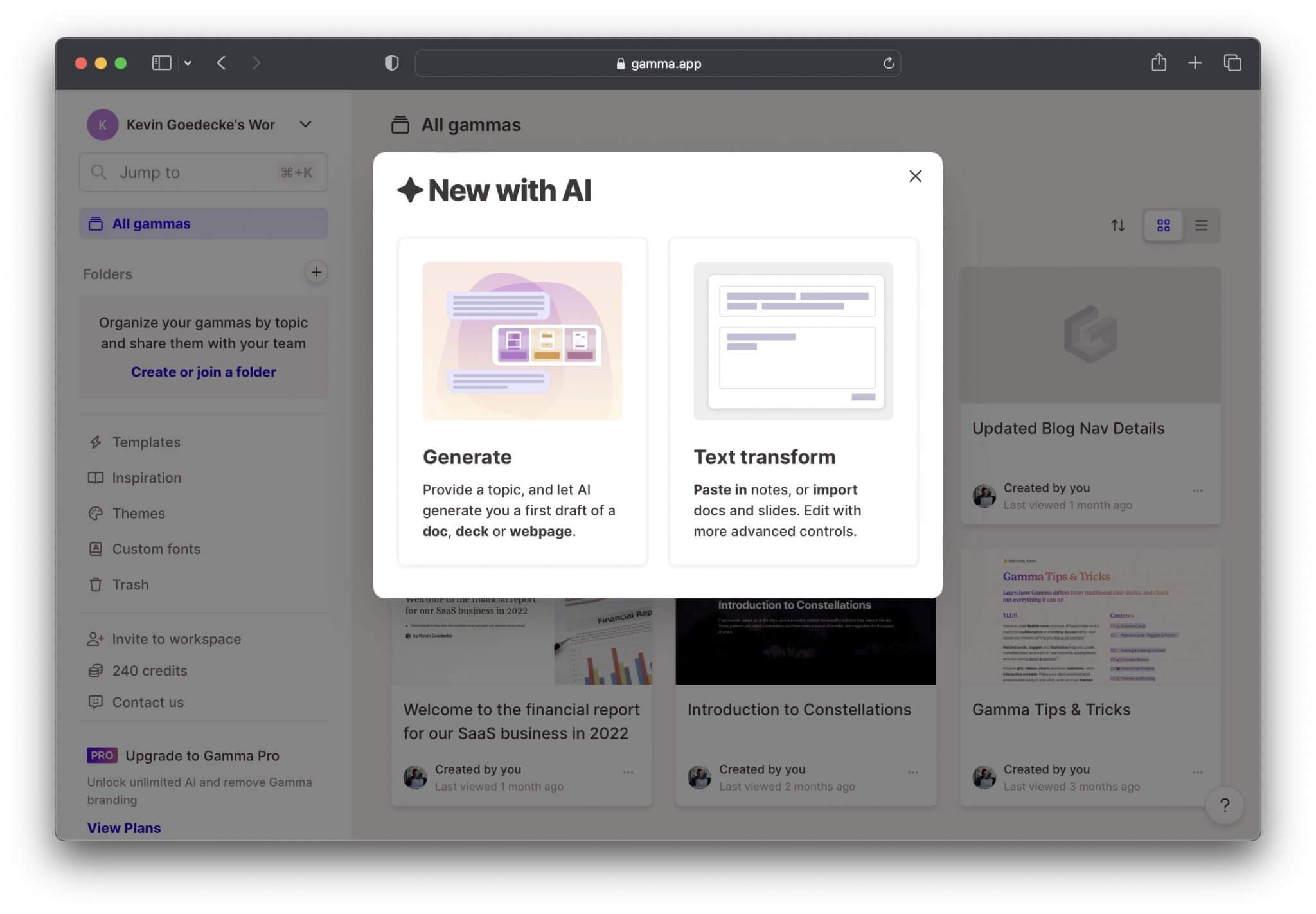The width and height of the screenshot is (1316, 914).
Task: Switch gammas to list view layout
Action: click(x=1201, y=226)
